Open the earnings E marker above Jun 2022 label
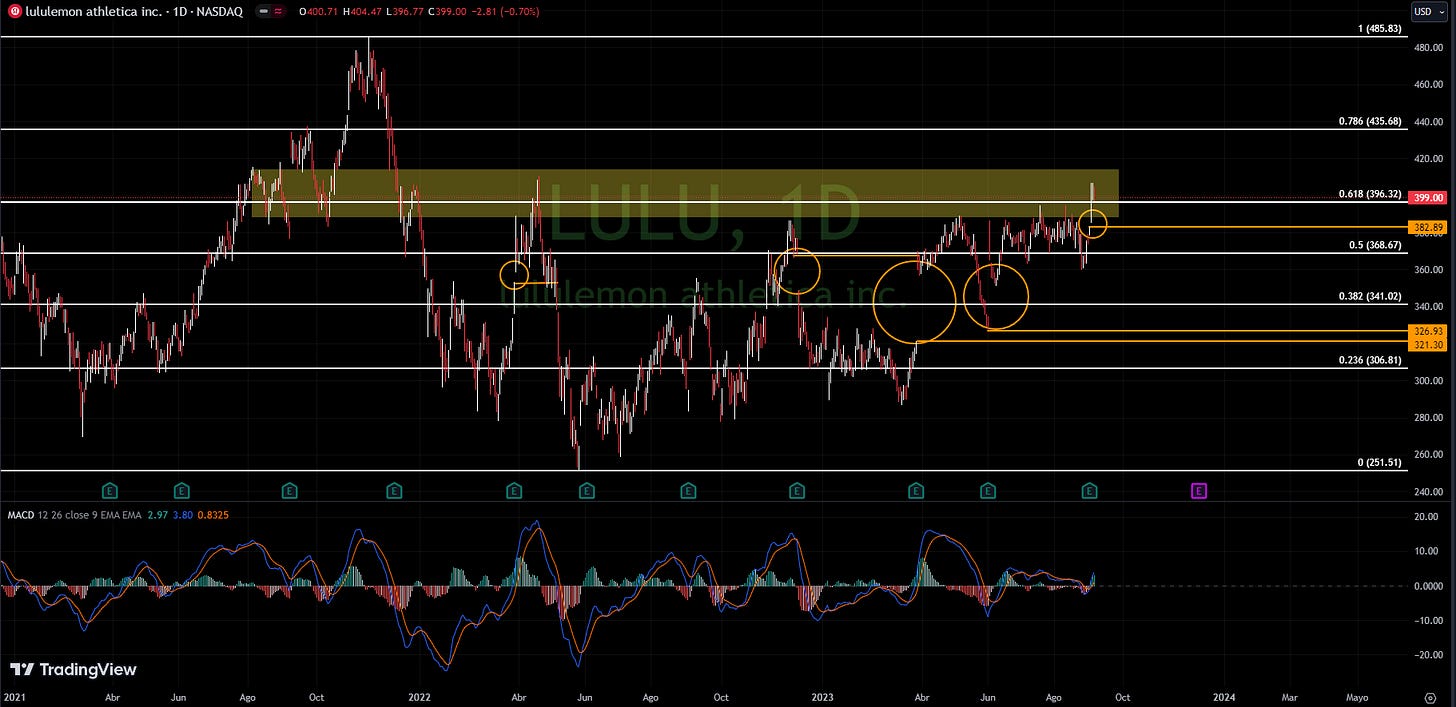Screen dimensions: 1456x707 click(587, 490)
